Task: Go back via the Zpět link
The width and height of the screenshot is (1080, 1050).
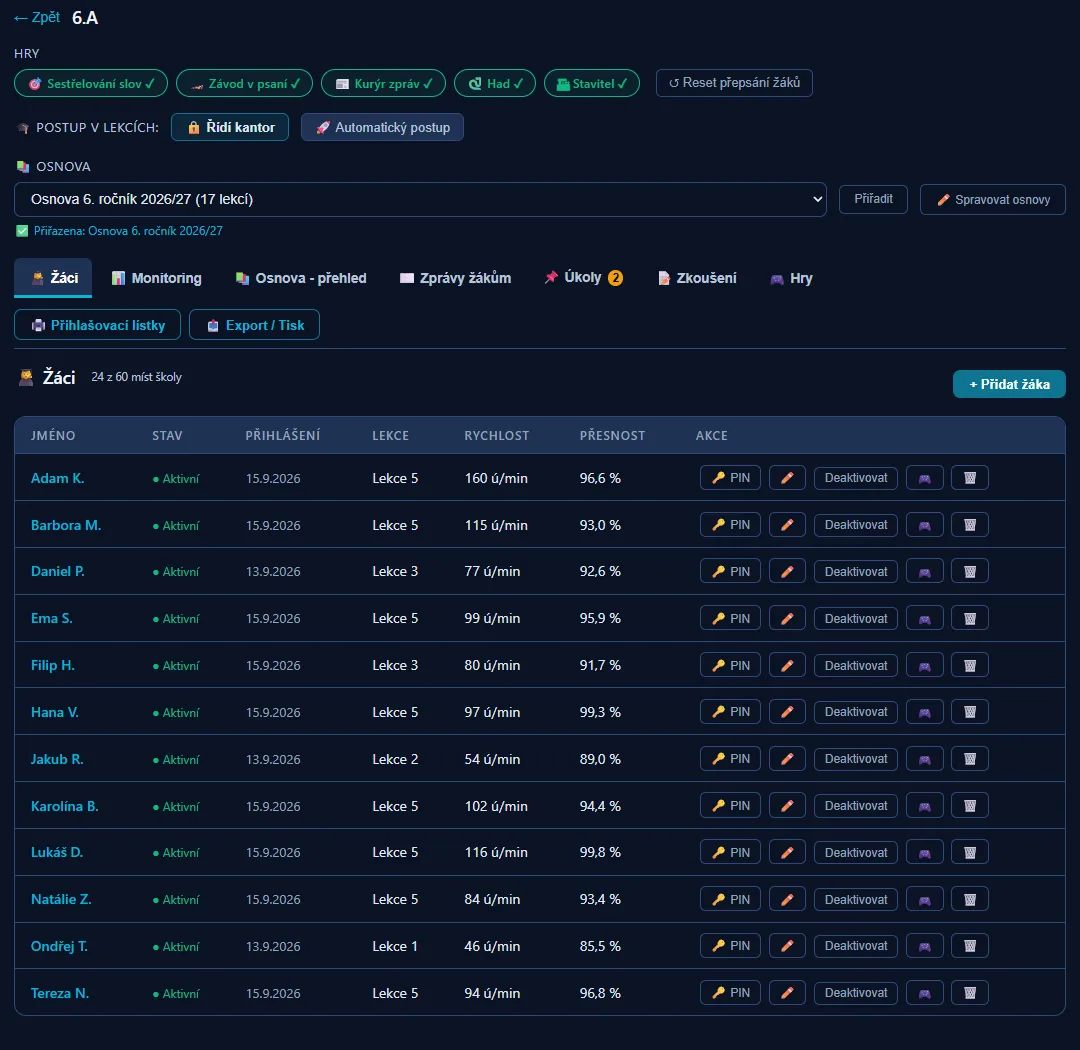Action: [37, 18]
